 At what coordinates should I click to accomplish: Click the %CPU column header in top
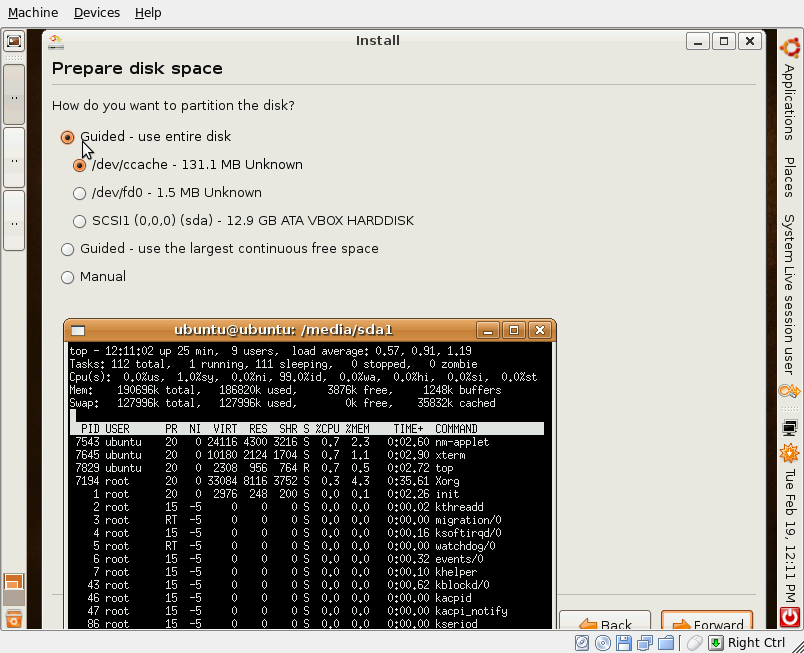[x=327, y=429]
